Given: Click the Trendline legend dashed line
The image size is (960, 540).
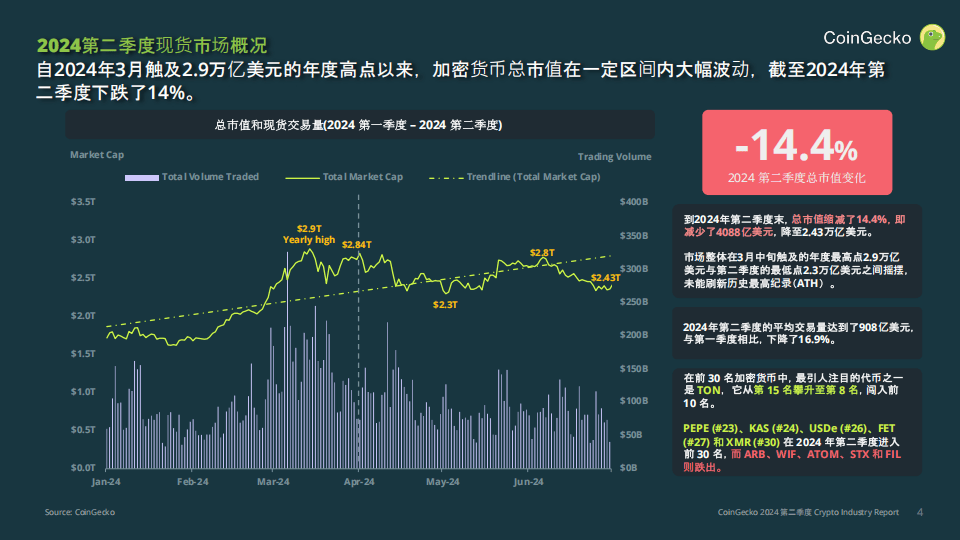Looking at the screenshot, I should 446,178.
